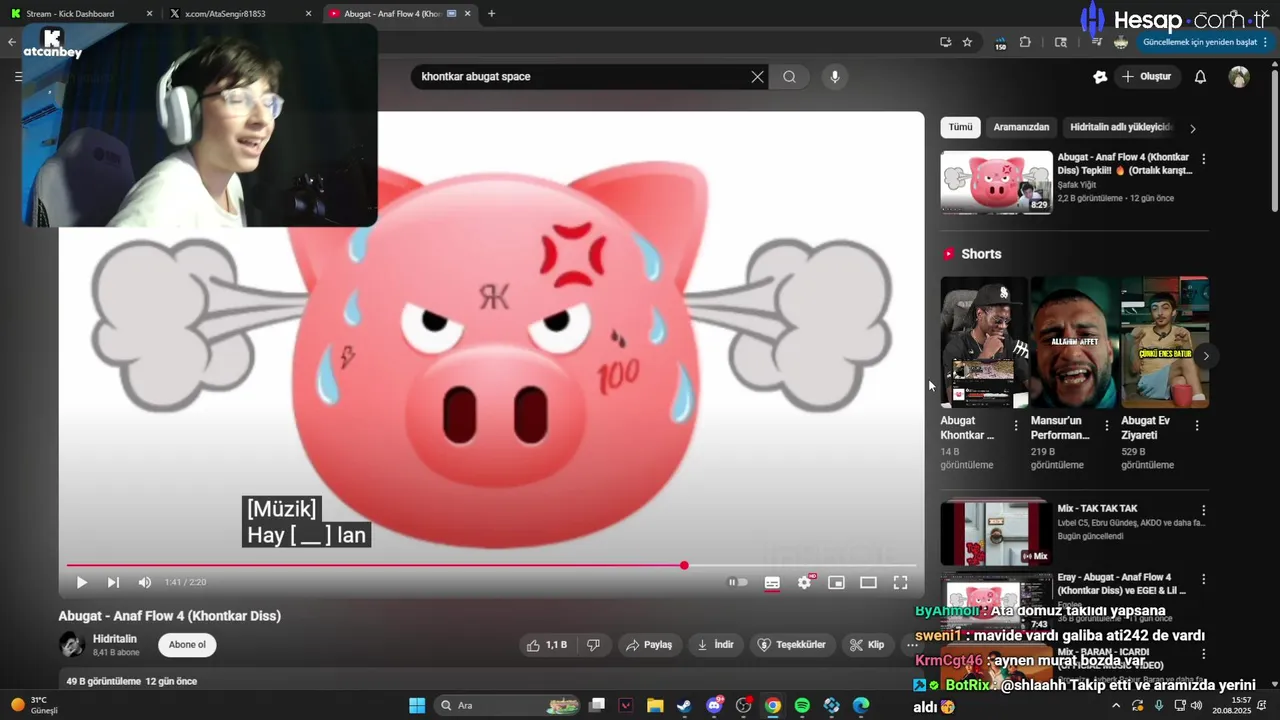This screenshot has height=720, width=1280.
Task: Open Chrome extensions puzzle icon
Action: pos(1025,42)
